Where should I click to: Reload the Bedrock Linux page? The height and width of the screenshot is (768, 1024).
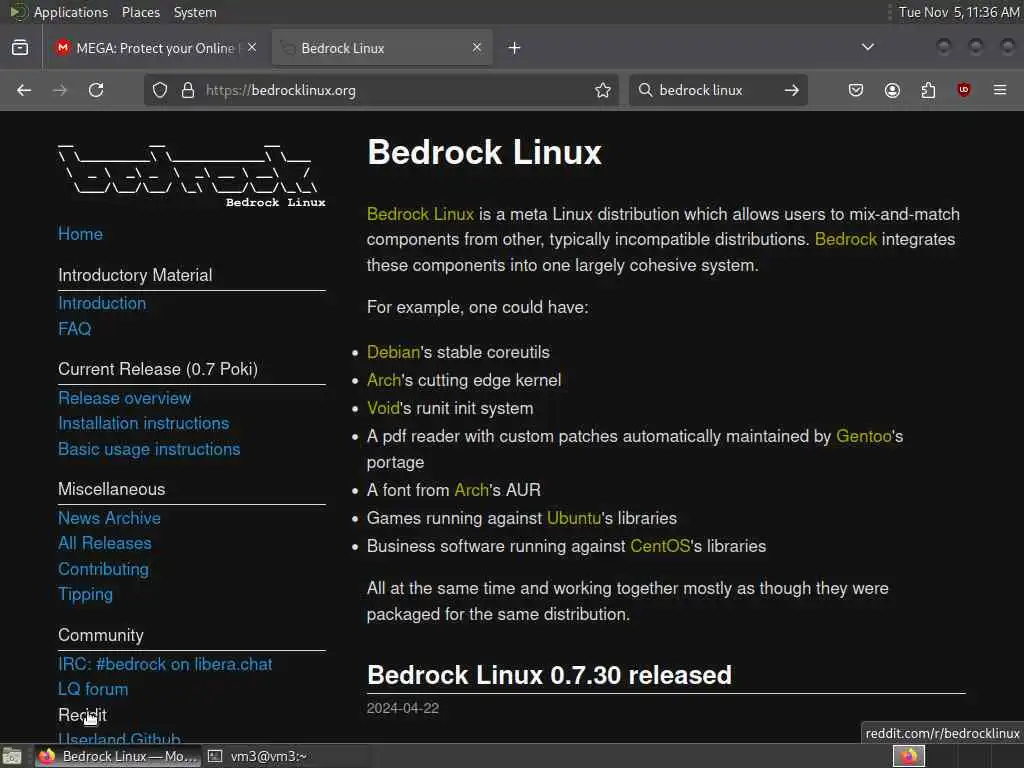(x=96, y=90)
